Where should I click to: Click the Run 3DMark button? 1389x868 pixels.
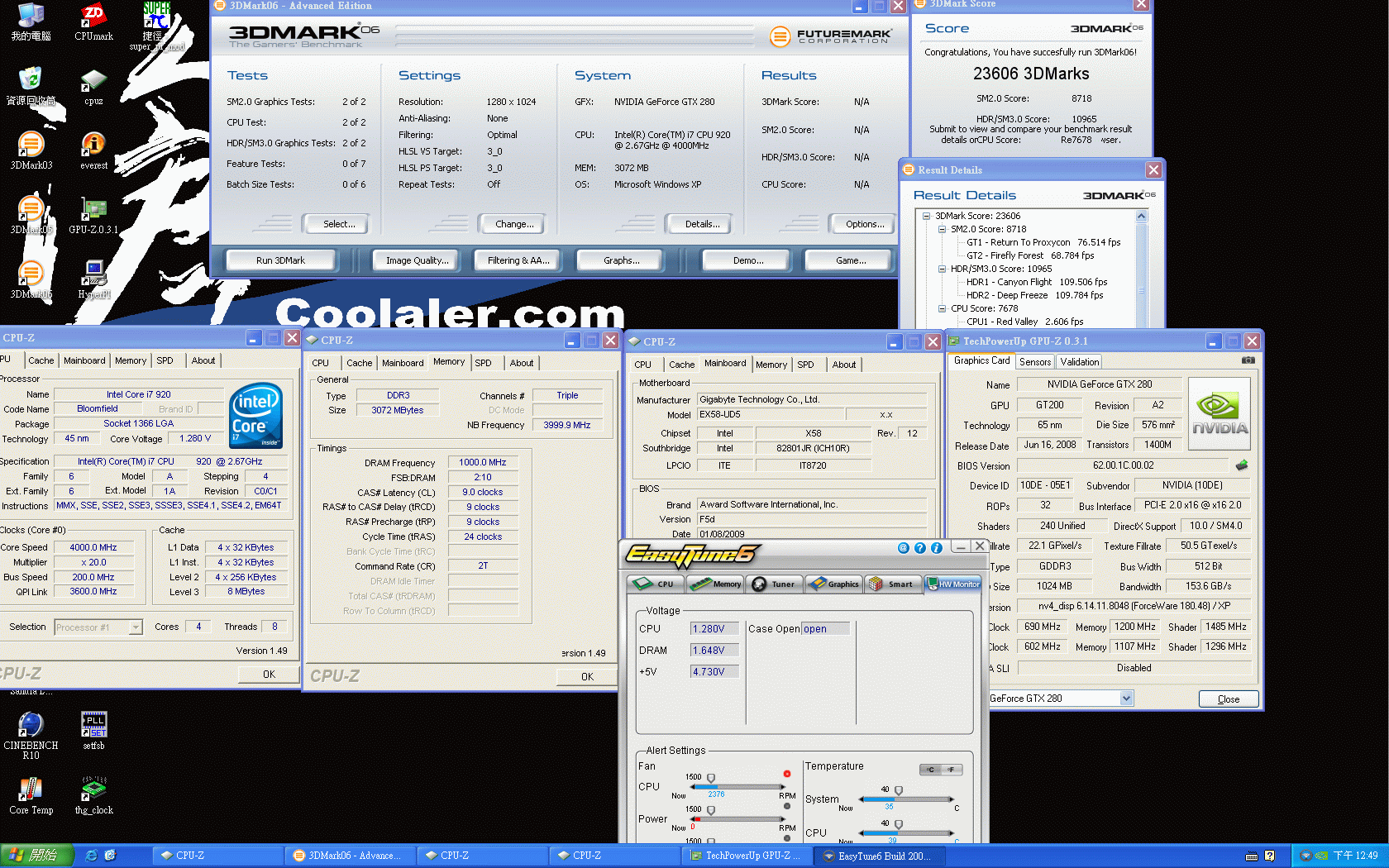[x=280, y=260]
